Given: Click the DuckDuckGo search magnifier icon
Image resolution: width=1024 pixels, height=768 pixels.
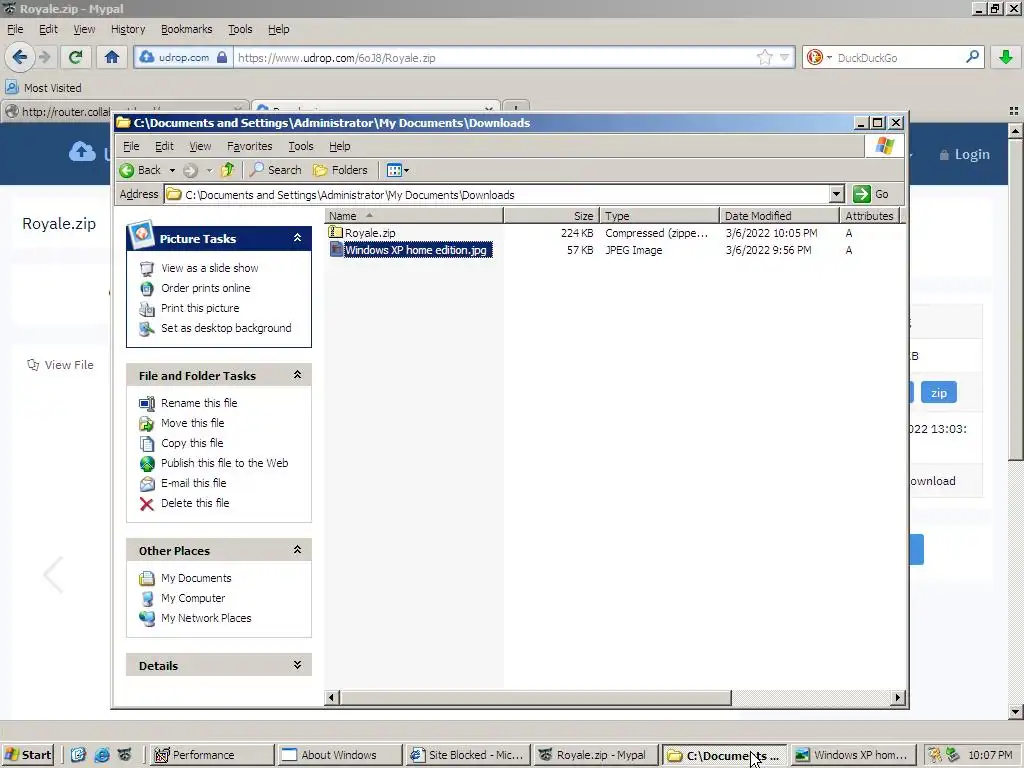Looking at the screenshot, I should 972,57.
